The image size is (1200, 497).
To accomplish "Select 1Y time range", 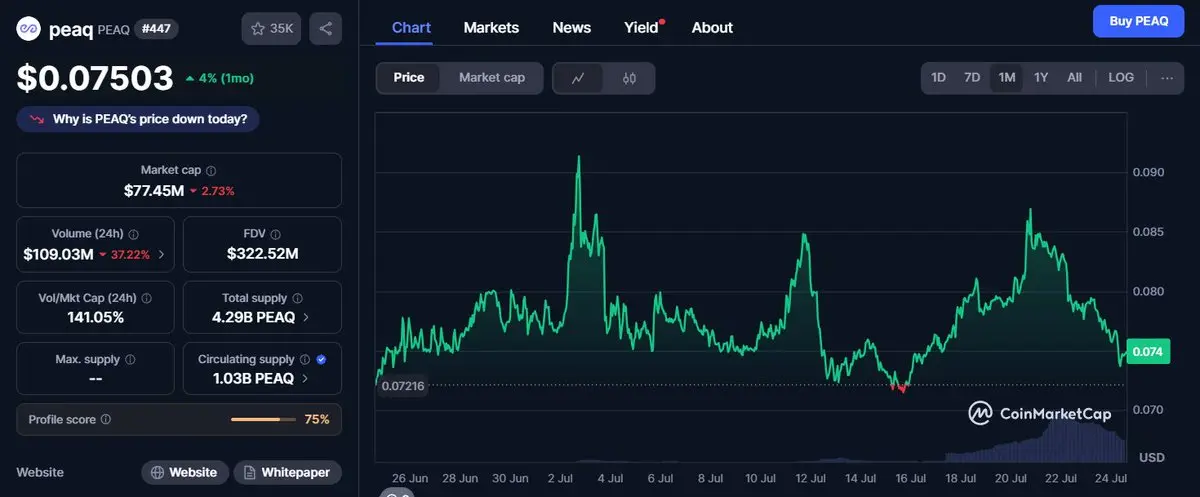I will [1041, 77].
